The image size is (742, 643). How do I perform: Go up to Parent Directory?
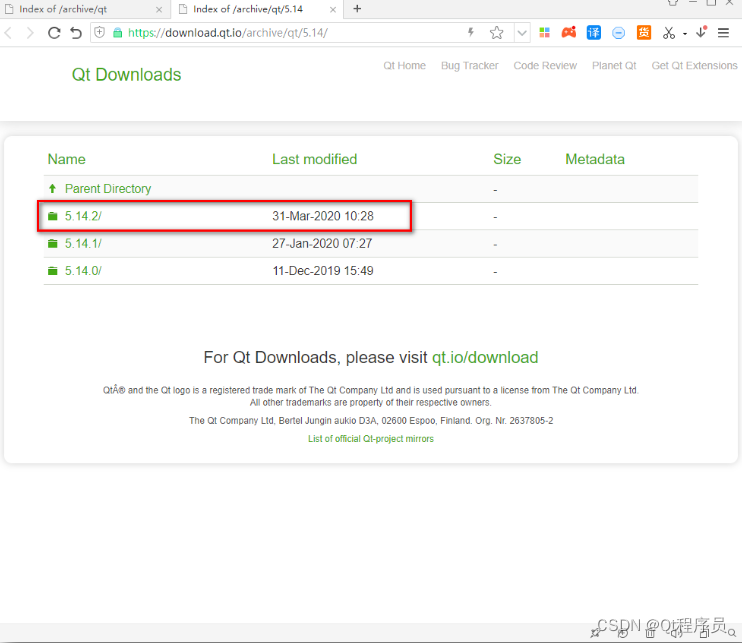coord(108,189)
